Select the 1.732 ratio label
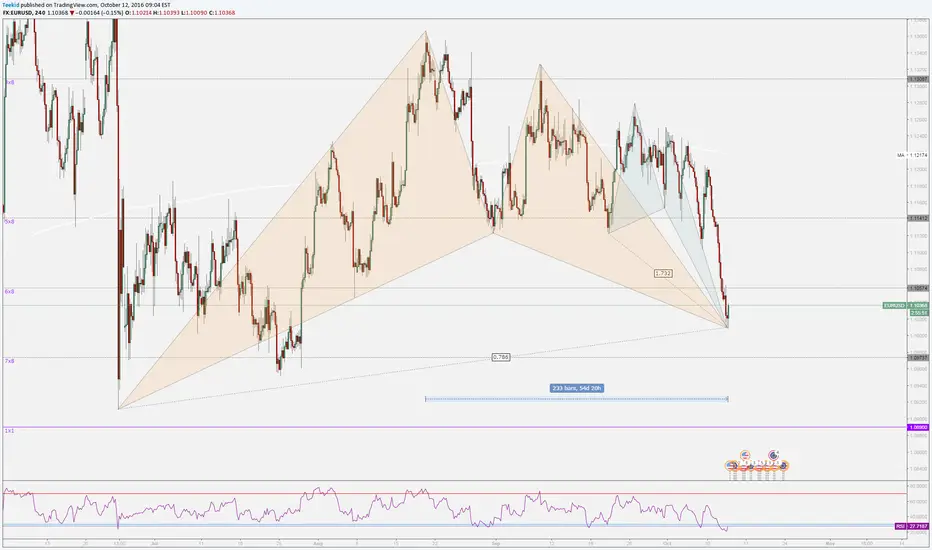 click(x=663, y=274)
